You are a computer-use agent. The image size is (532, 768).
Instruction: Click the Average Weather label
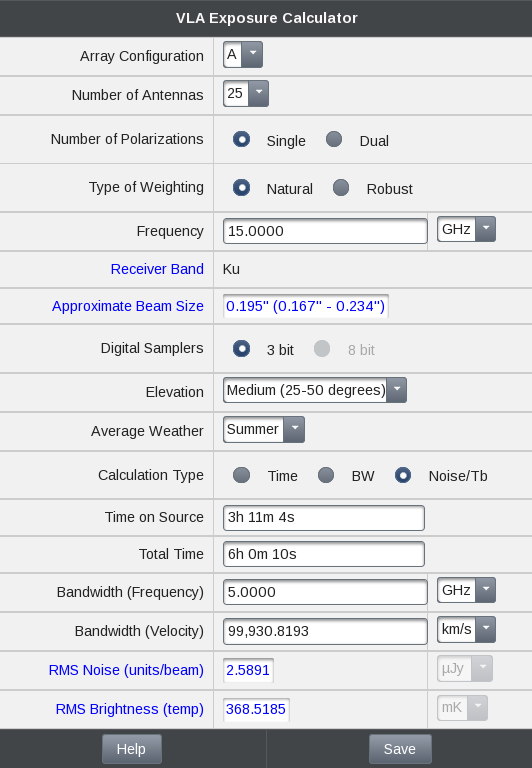pyautogui.click(x=147, y=431)
